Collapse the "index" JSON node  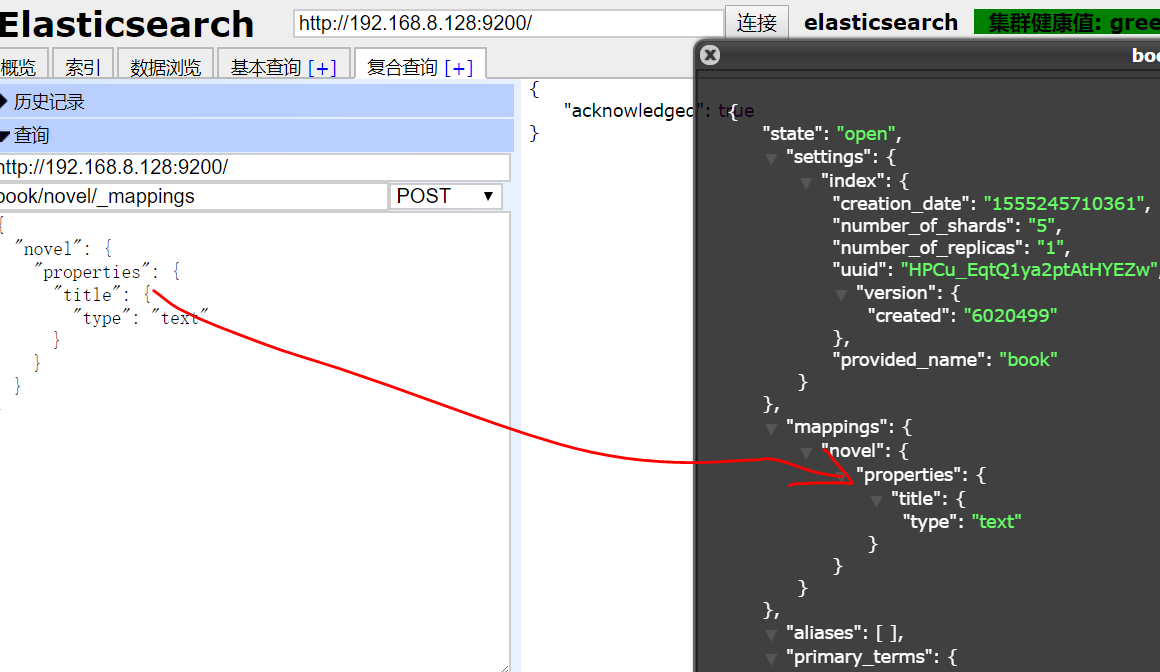click(806, 182)
